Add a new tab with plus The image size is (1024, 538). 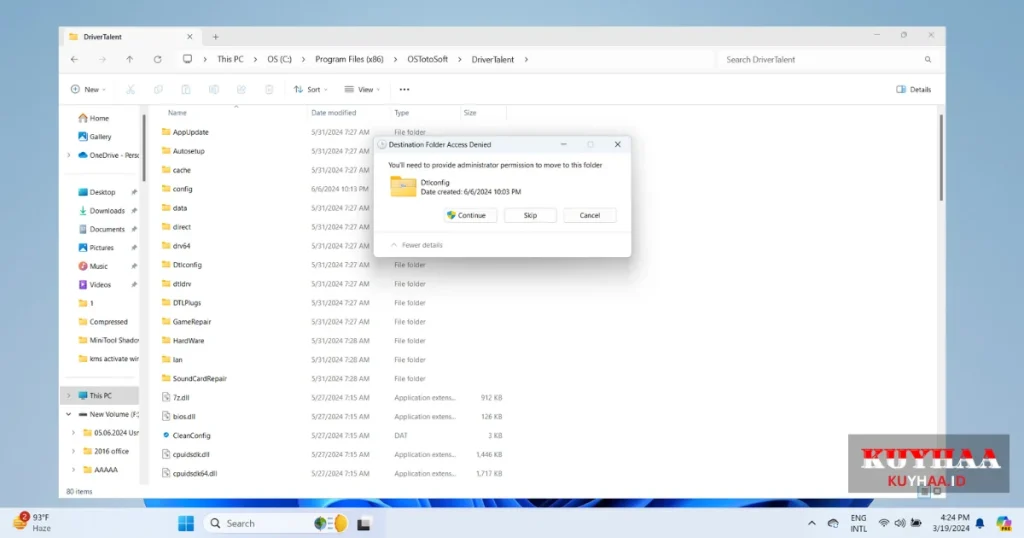pyautogui.click(x=216, y=37)
